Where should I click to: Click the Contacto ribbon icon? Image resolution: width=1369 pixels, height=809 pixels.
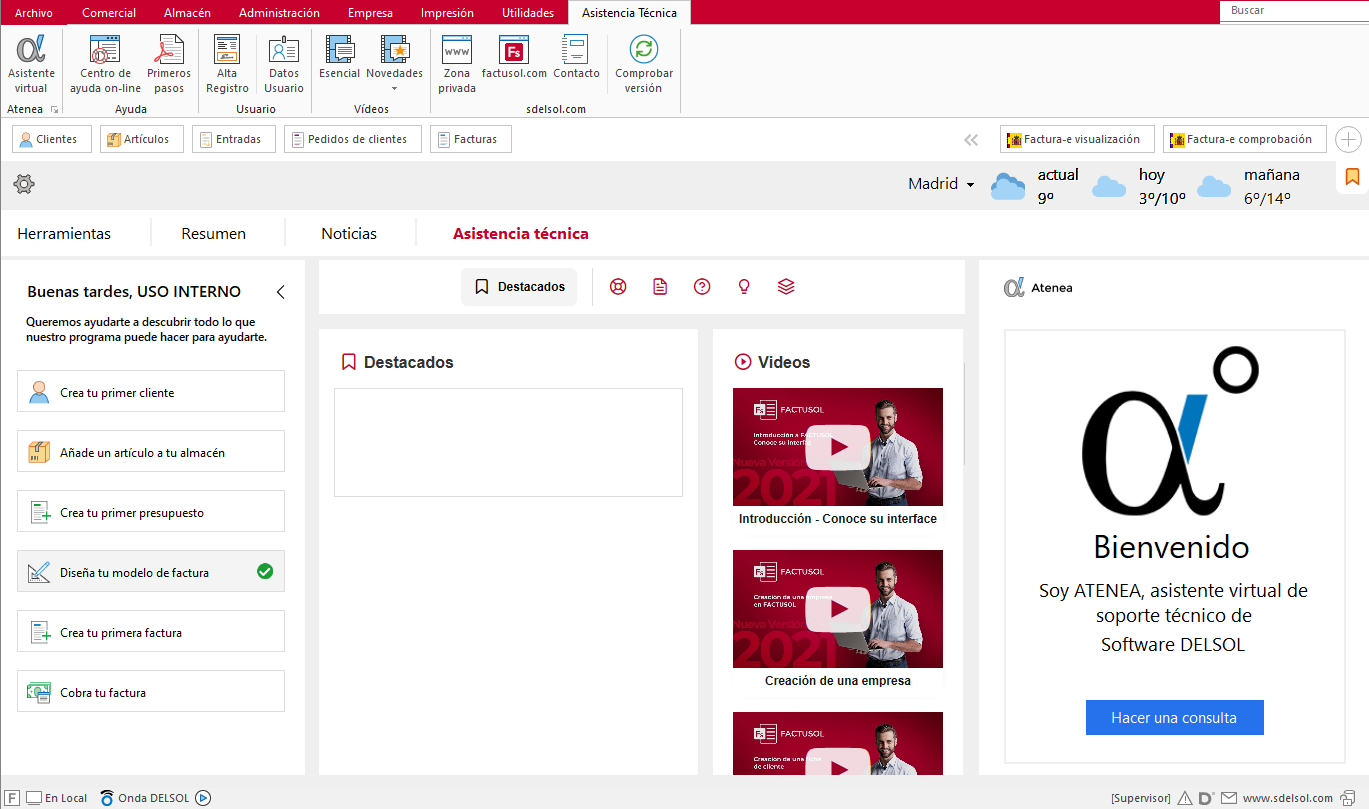(x=576, y=57)
